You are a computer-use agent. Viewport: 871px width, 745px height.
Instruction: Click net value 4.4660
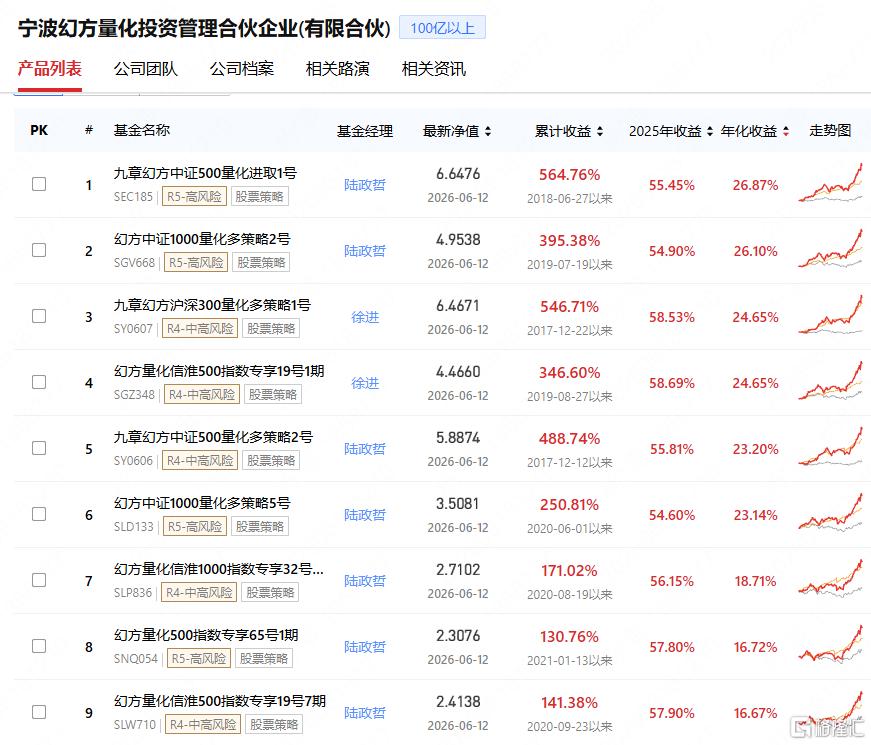[x=458, y=372]
